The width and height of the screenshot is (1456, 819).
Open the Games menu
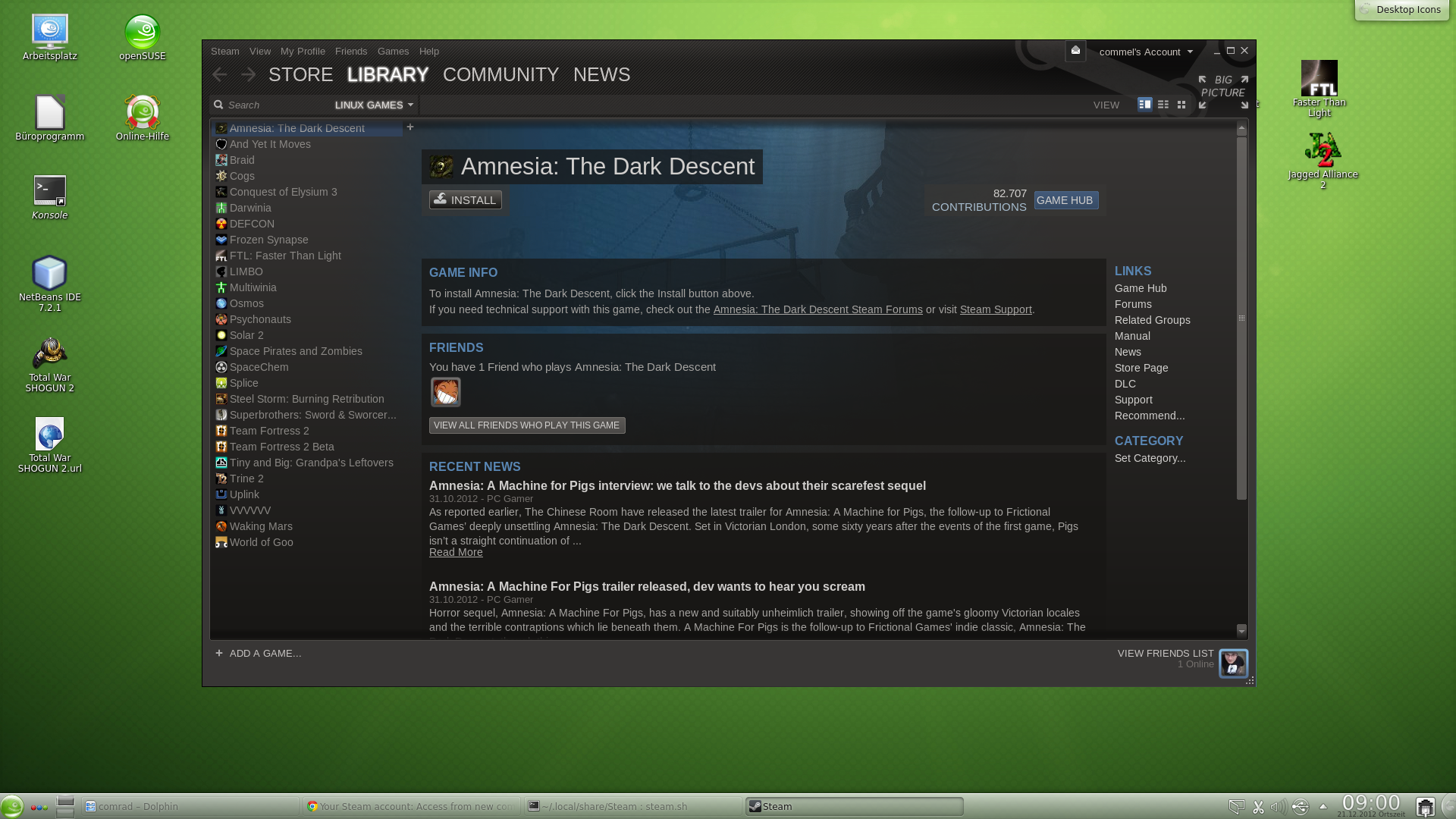click(x=393, y=51)
